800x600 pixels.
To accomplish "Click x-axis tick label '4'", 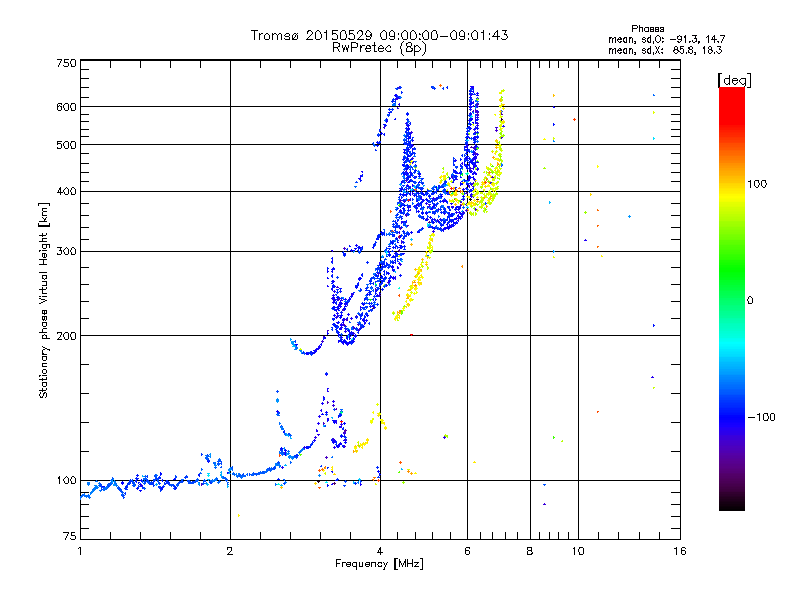I will point(380,551).
